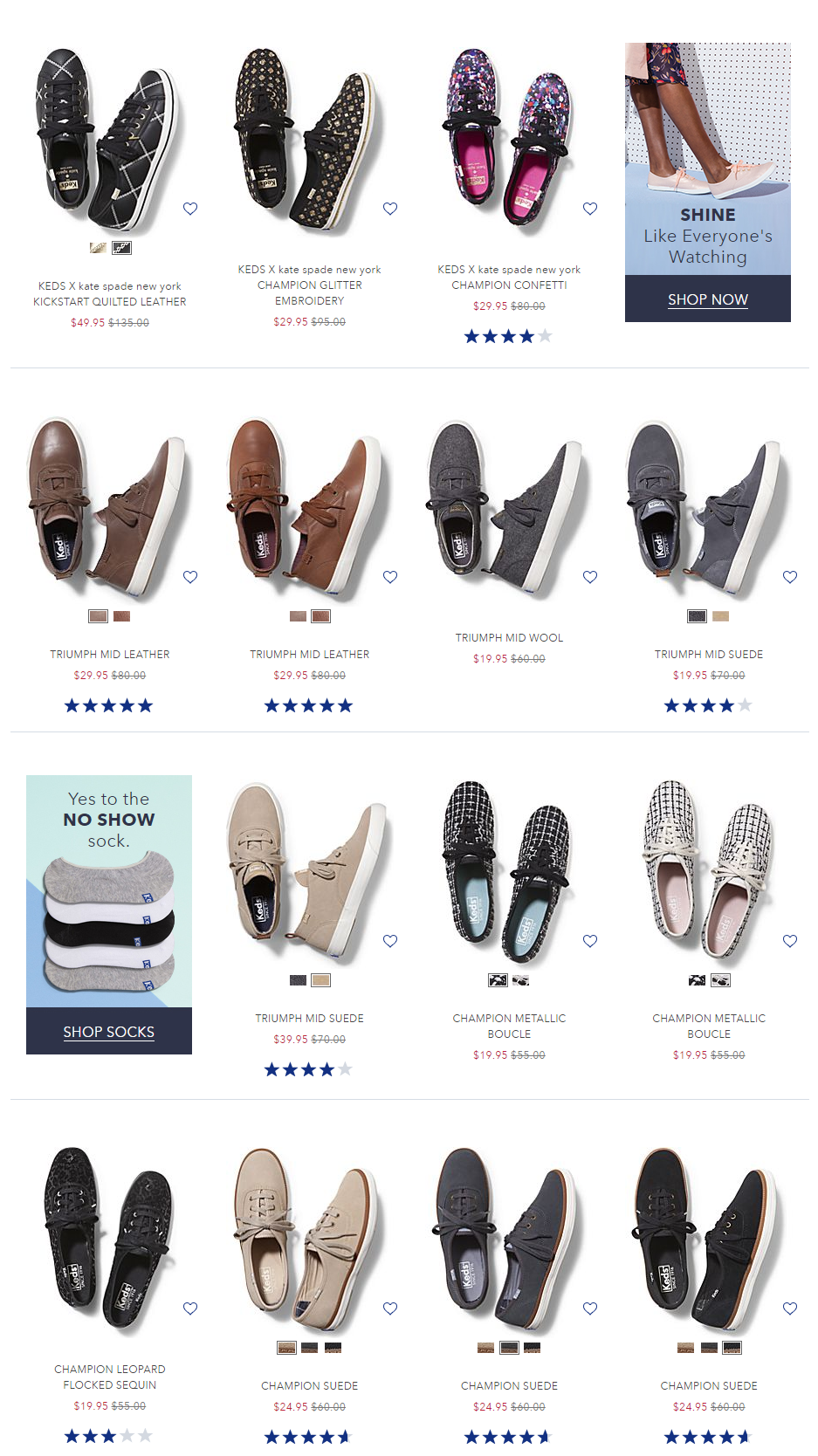818x1456 pixels.
Task: Select darker swatch under beige Triumph Mid Suede
Action: point(298,980)
